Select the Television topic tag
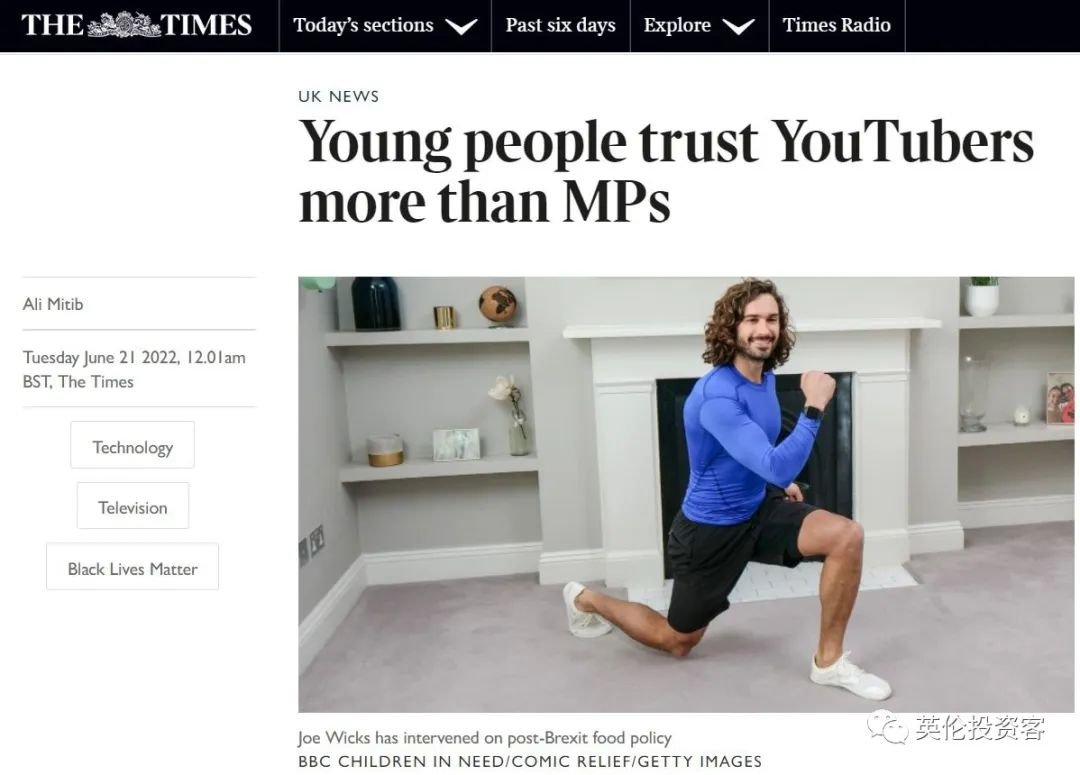 click(133, 506)
